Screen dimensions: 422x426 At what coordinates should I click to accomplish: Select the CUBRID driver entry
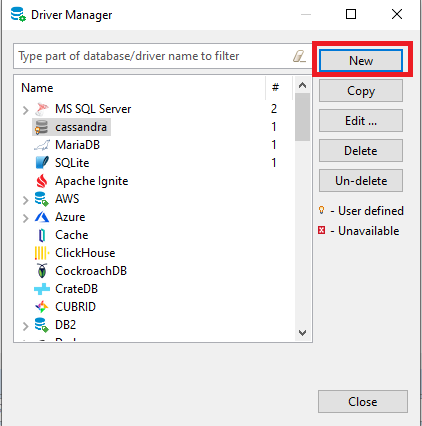[x=75, y=307]
